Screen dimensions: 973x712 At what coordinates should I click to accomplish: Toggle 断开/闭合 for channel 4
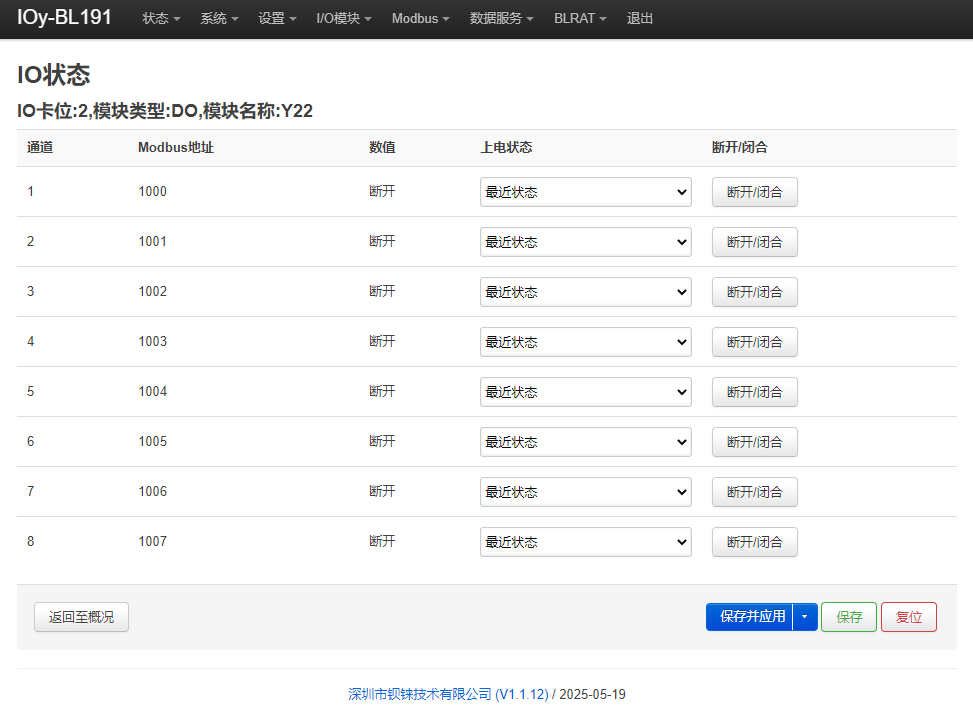[x=755, y=342]
